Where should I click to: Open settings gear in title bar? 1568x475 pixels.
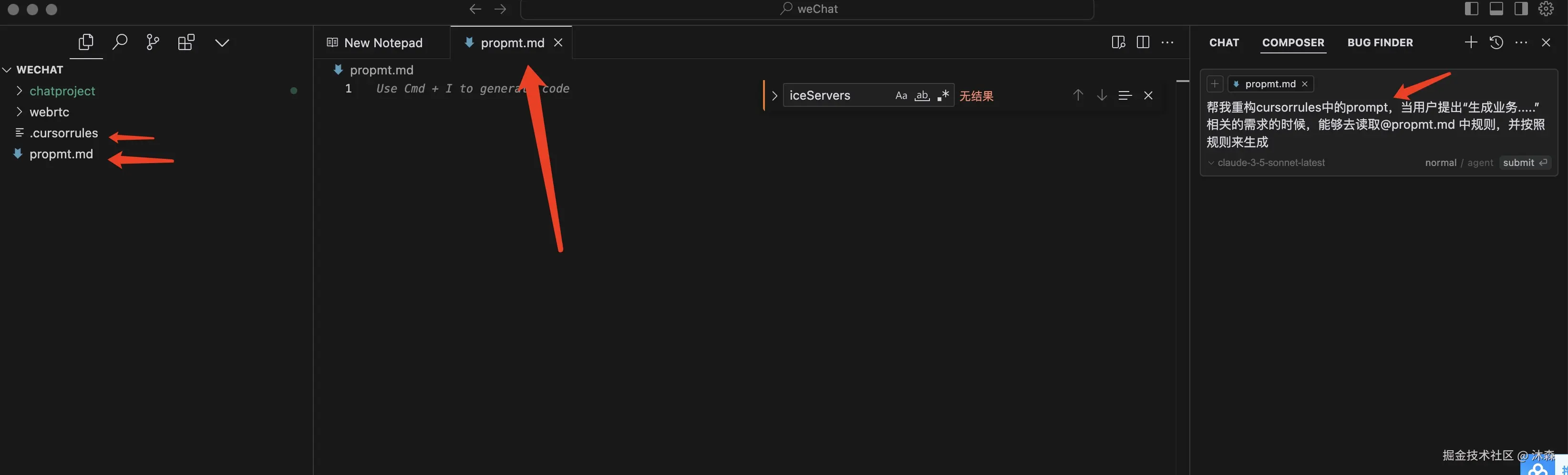[x=1546, y=9]
